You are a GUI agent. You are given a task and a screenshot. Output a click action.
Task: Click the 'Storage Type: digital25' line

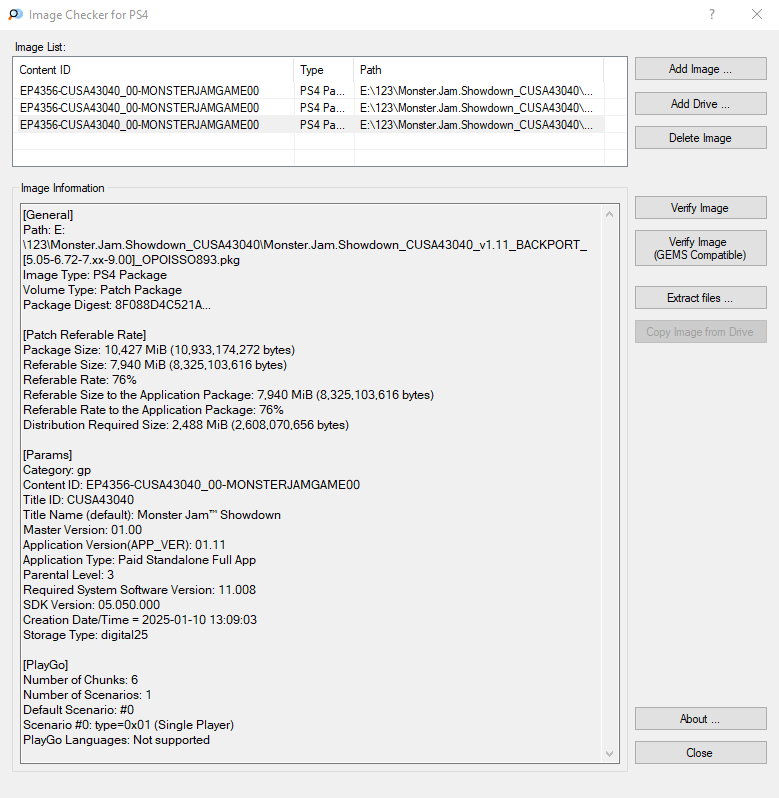click(85, 635)
